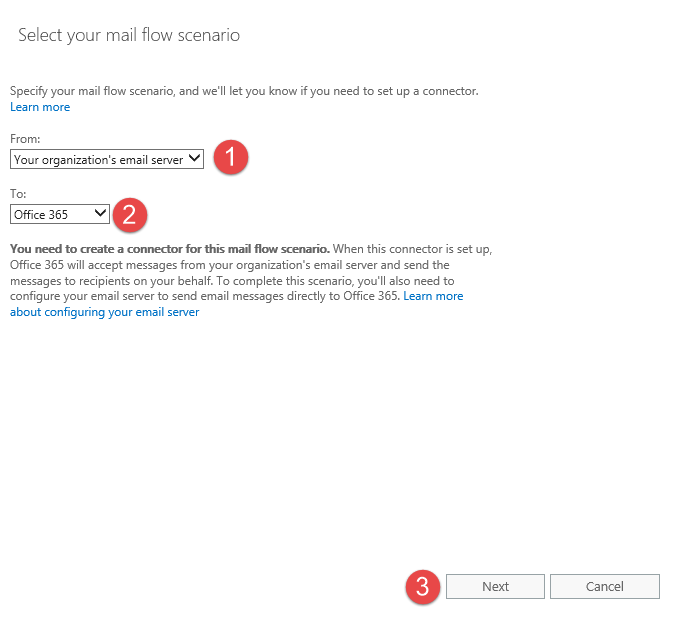Viewport: 690px width, 630px height.
Task: Click the "To:" field label
Action: (17, 194)
